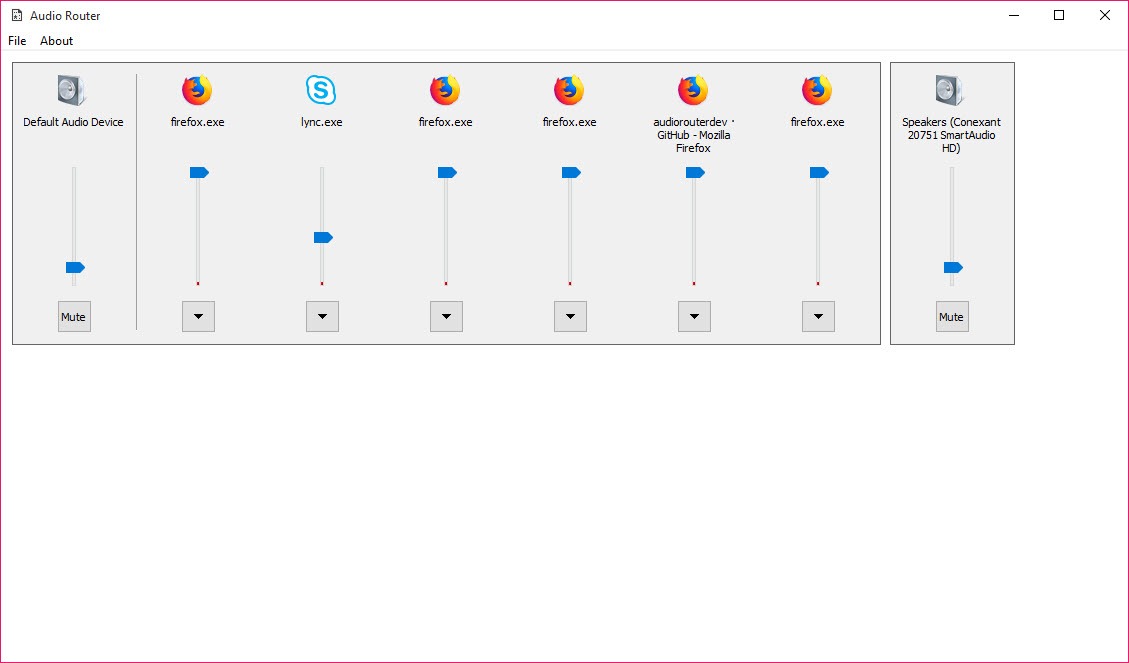1129x663 pixels.
Task: Maximize the Audio Router window
Action: 1059,15
